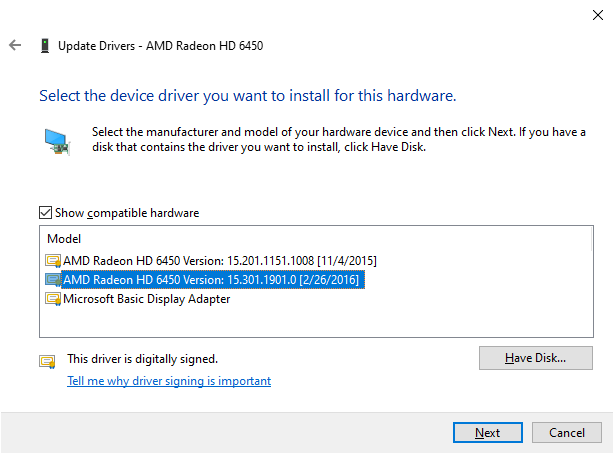Uncheck Show compatible hardware checkbox

[45, 213]
